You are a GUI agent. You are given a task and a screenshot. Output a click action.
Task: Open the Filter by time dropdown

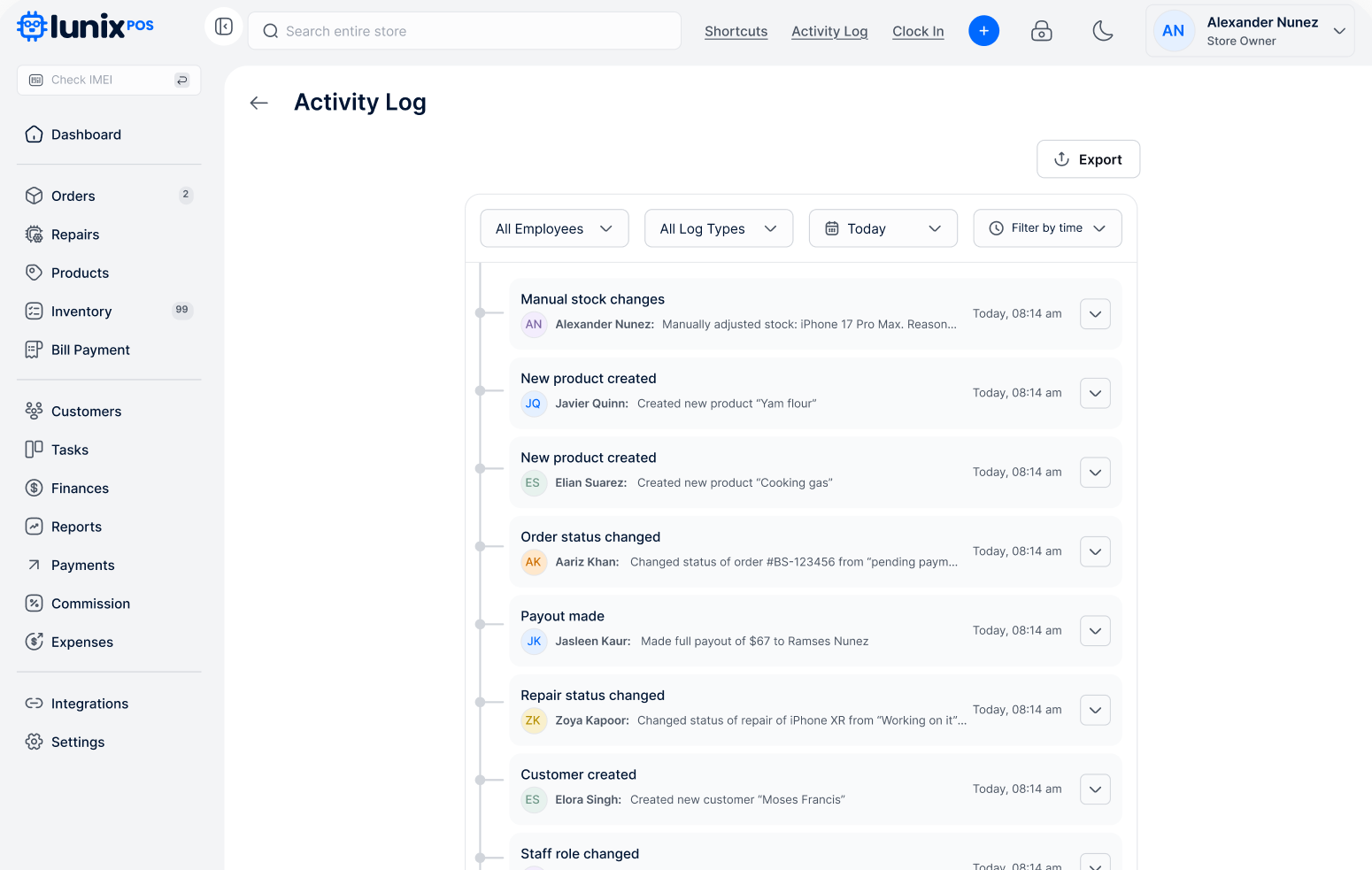(1047, 228)
